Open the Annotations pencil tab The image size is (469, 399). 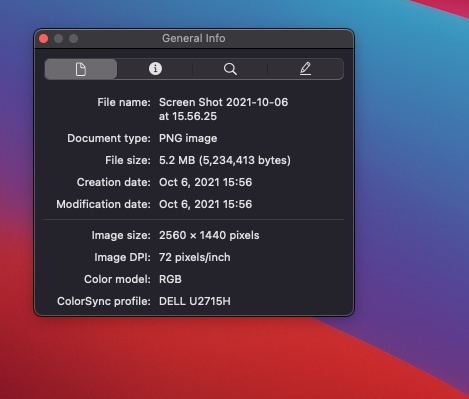305,69
